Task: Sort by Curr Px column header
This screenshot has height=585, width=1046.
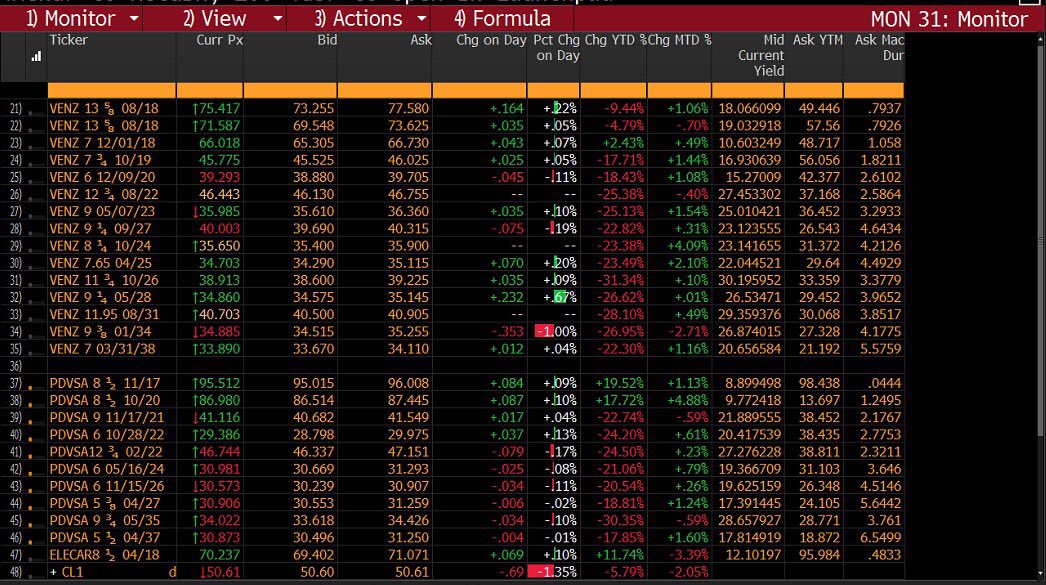Action: click(219, 40)
